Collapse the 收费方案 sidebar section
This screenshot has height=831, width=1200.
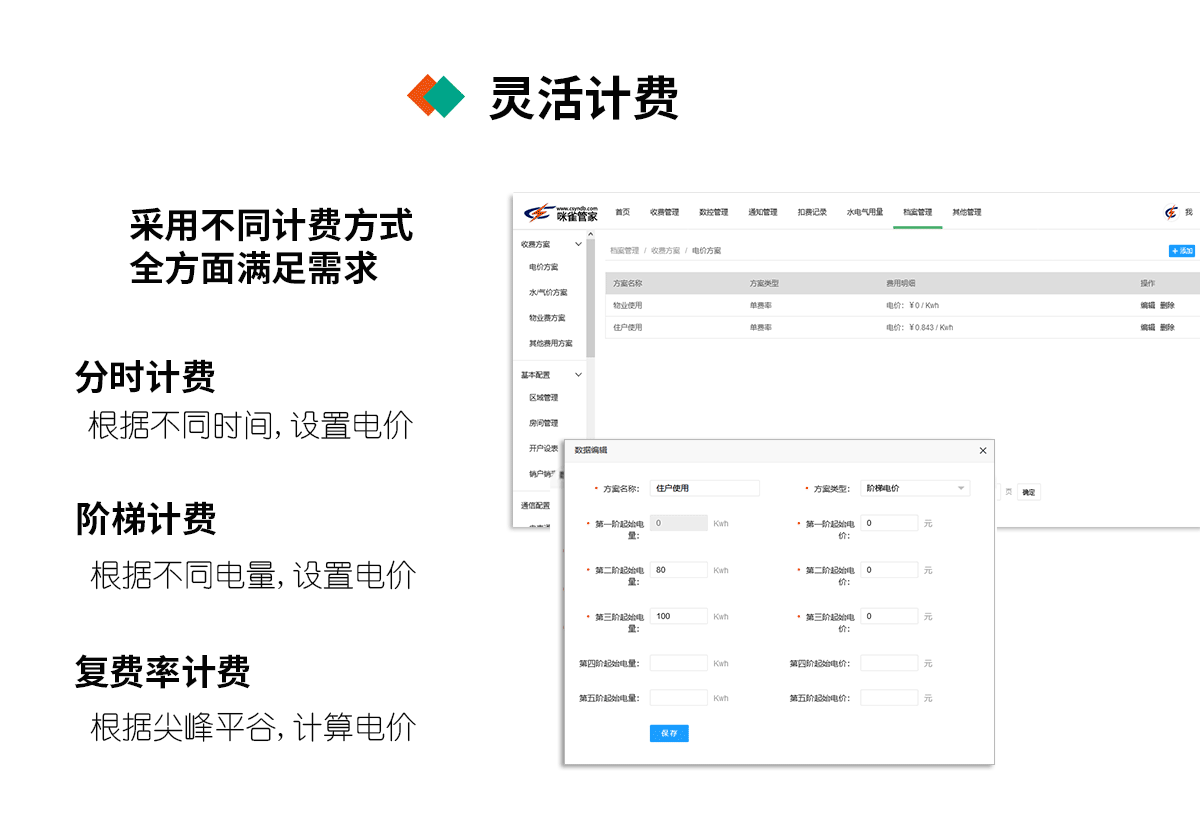click(x=577, y=244)
